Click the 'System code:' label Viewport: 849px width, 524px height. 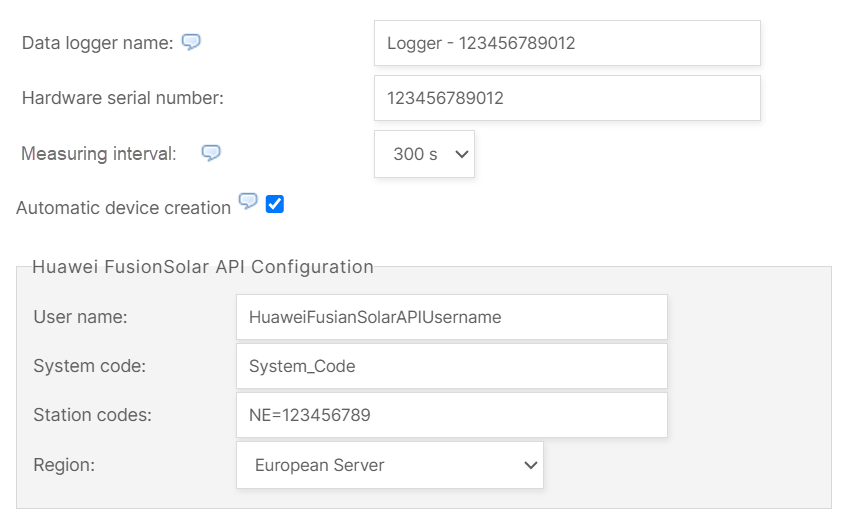[x=89, y=366]
